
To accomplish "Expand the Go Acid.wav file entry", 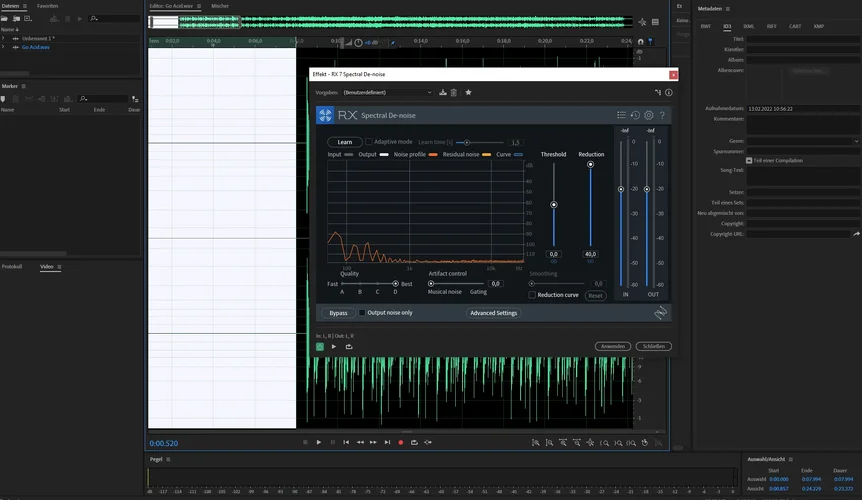I will click(4, 47).
